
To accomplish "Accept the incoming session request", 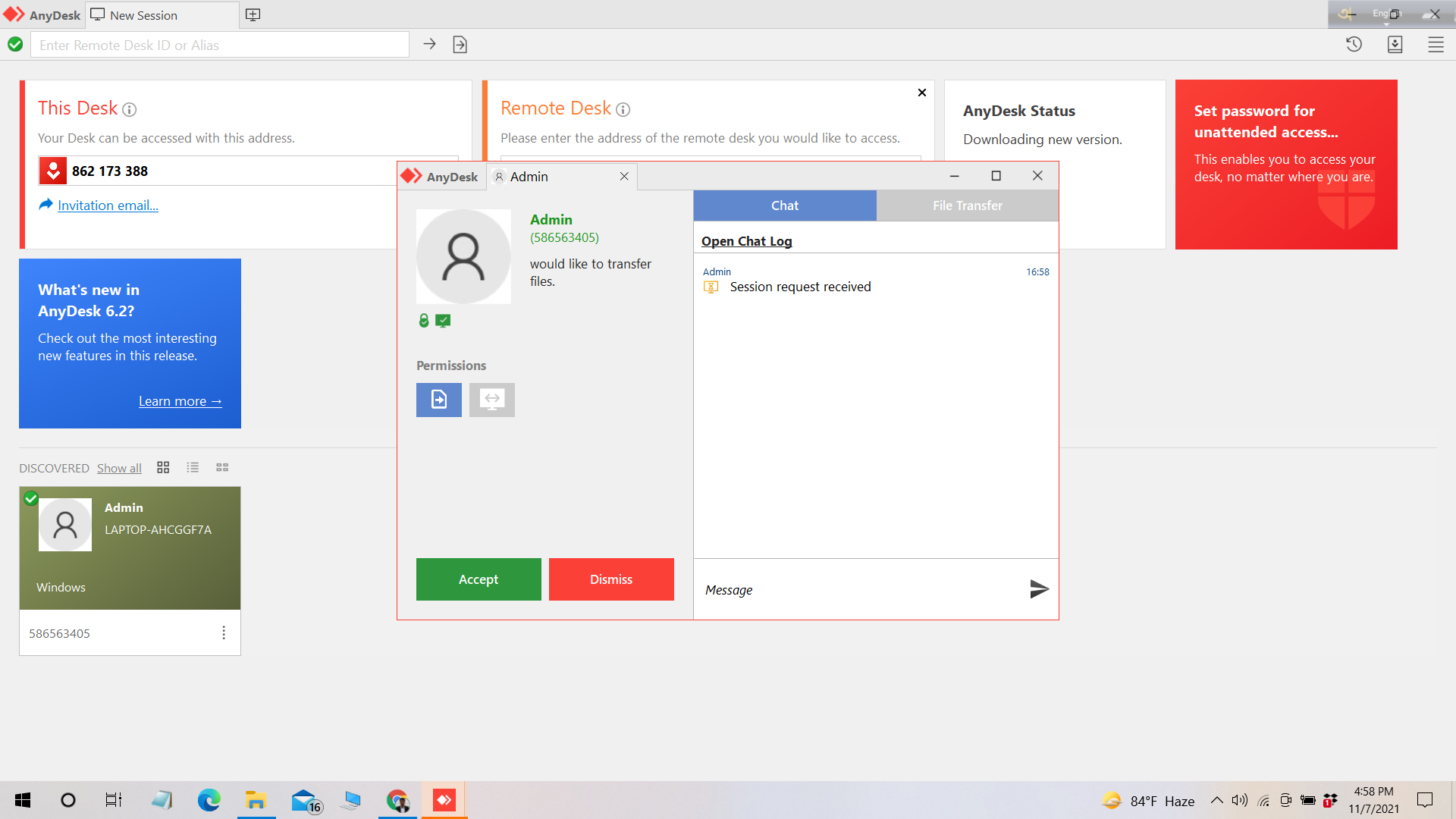I will pyautogui.click(x=479, y=579).
